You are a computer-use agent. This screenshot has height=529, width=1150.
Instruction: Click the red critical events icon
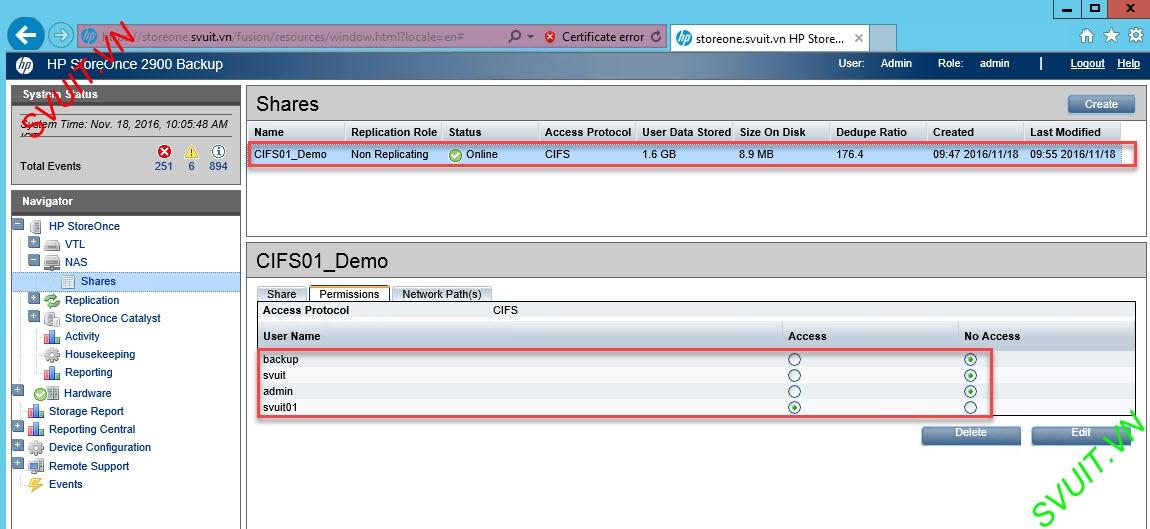tap(164, 151)
